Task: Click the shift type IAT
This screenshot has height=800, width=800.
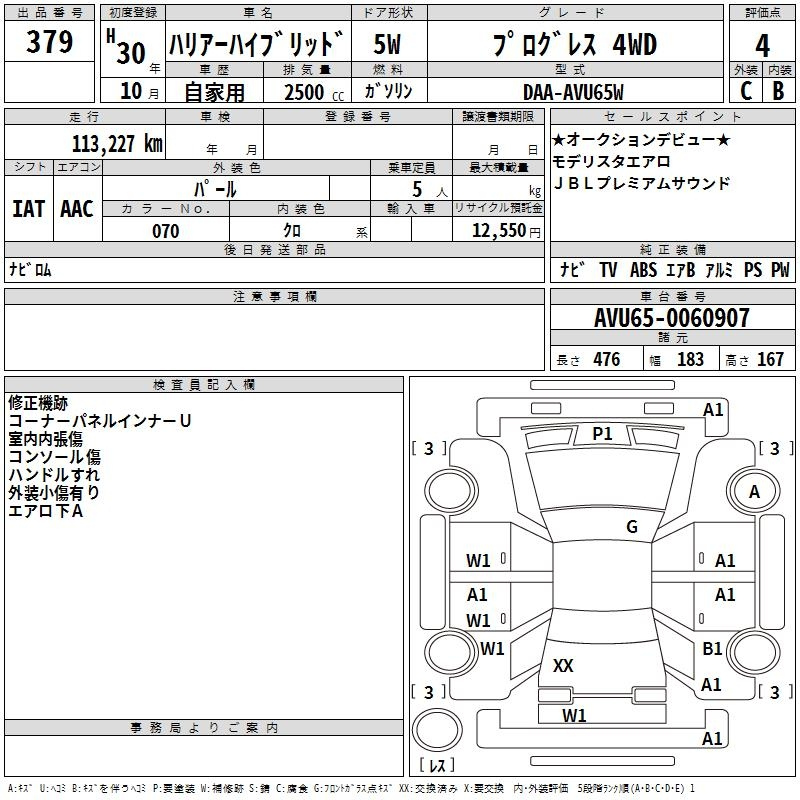Action: (29, 209)
